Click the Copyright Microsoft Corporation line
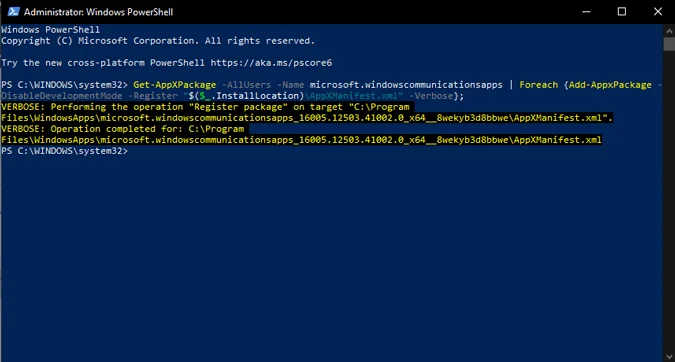 [x=158, y=41]
